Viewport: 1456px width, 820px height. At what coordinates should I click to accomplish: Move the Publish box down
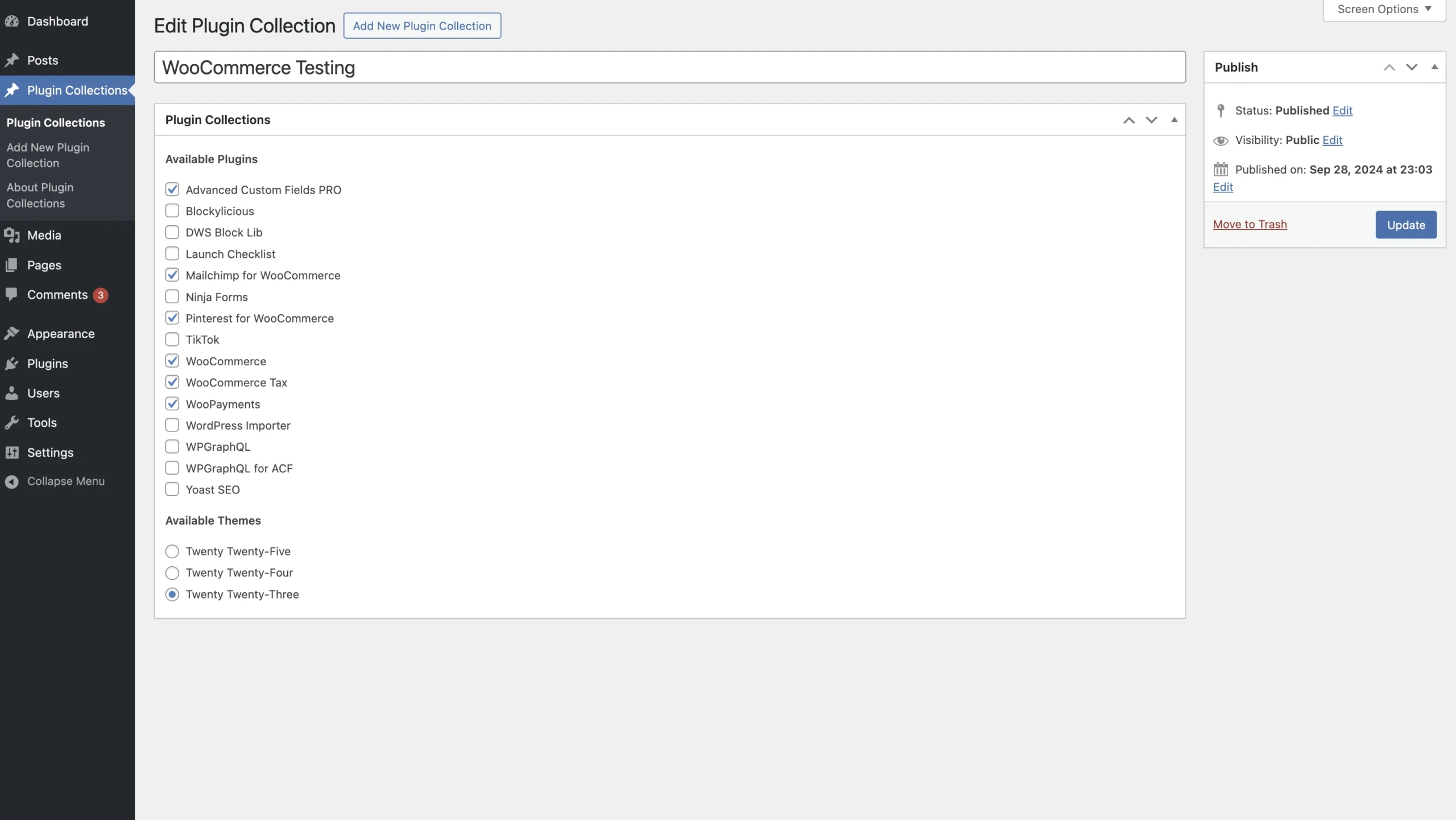pyautogui.click(x=1412, y=67)
